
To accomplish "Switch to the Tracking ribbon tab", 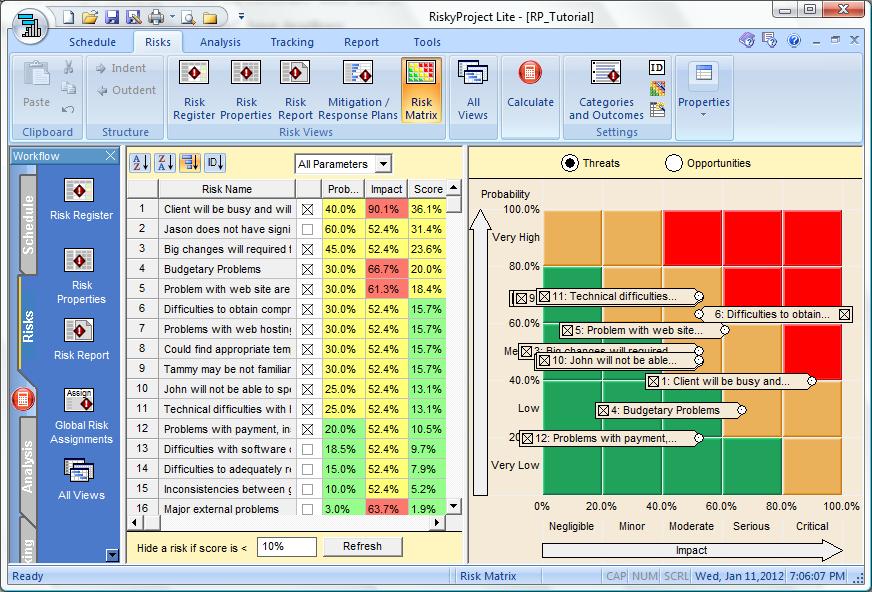I will (x=292, y=42).
